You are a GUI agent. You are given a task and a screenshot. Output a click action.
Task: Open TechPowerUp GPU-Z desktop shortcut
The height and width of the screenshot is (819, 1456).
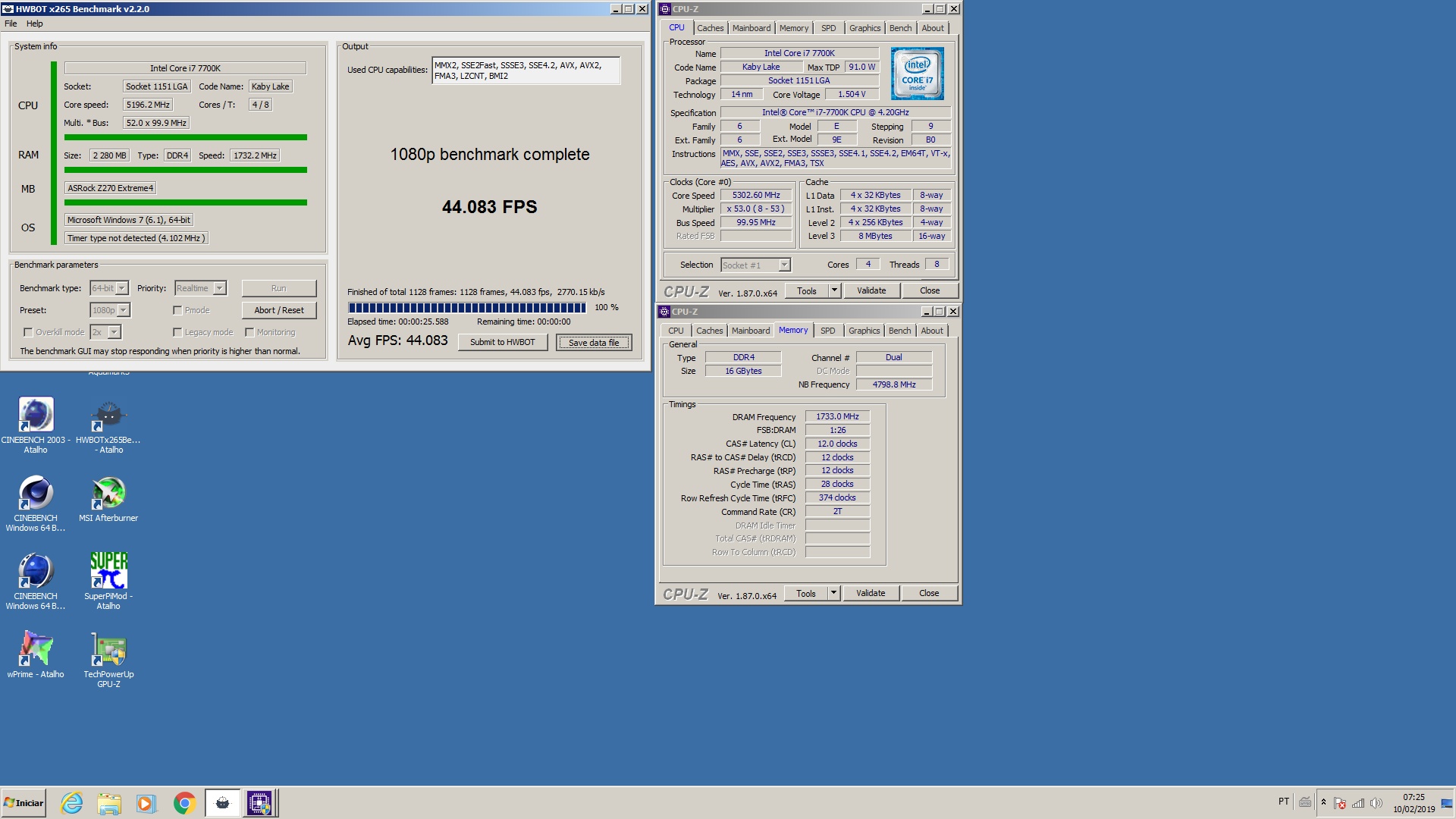(108, 658)
